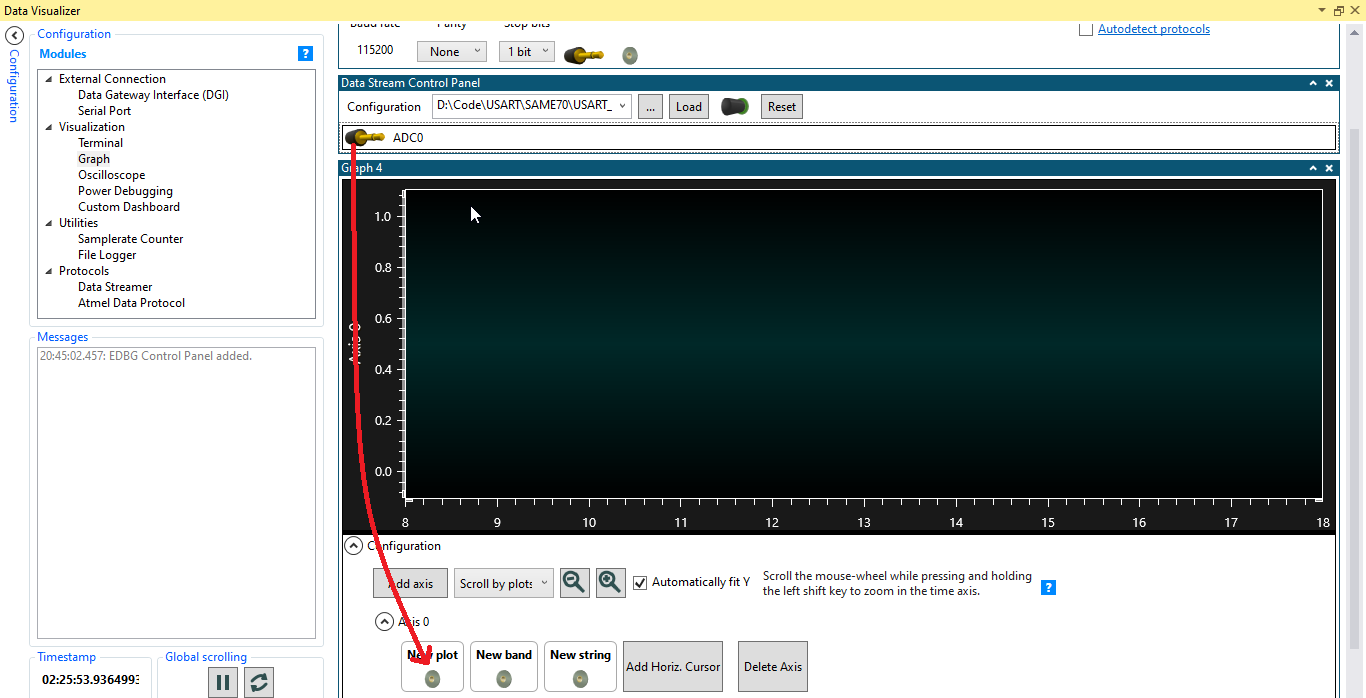
Task: Pause global scrolling
Action: click(x=223, y=683)
